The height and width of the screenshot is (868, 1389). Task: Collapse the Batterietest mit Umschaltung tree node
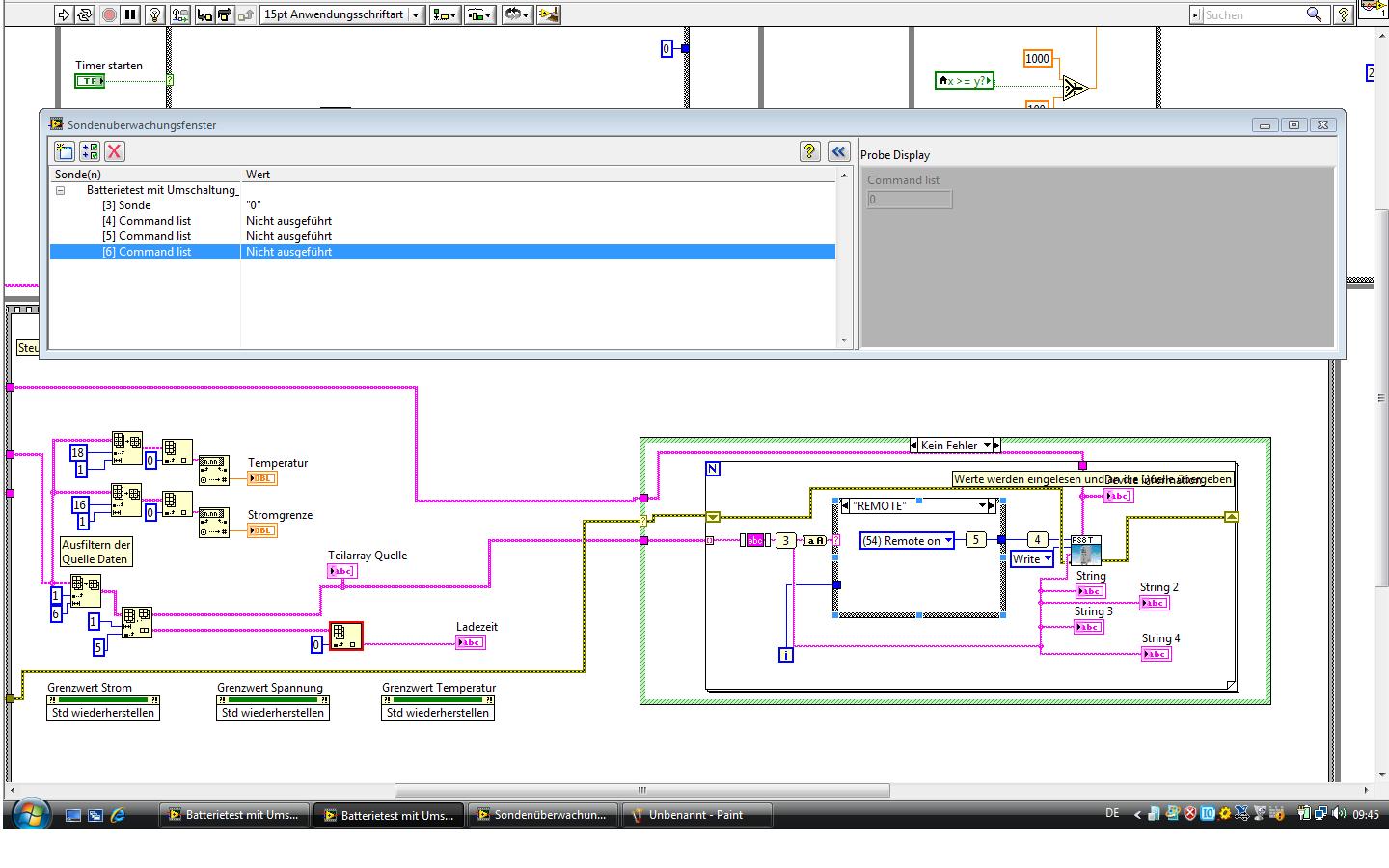60,190
